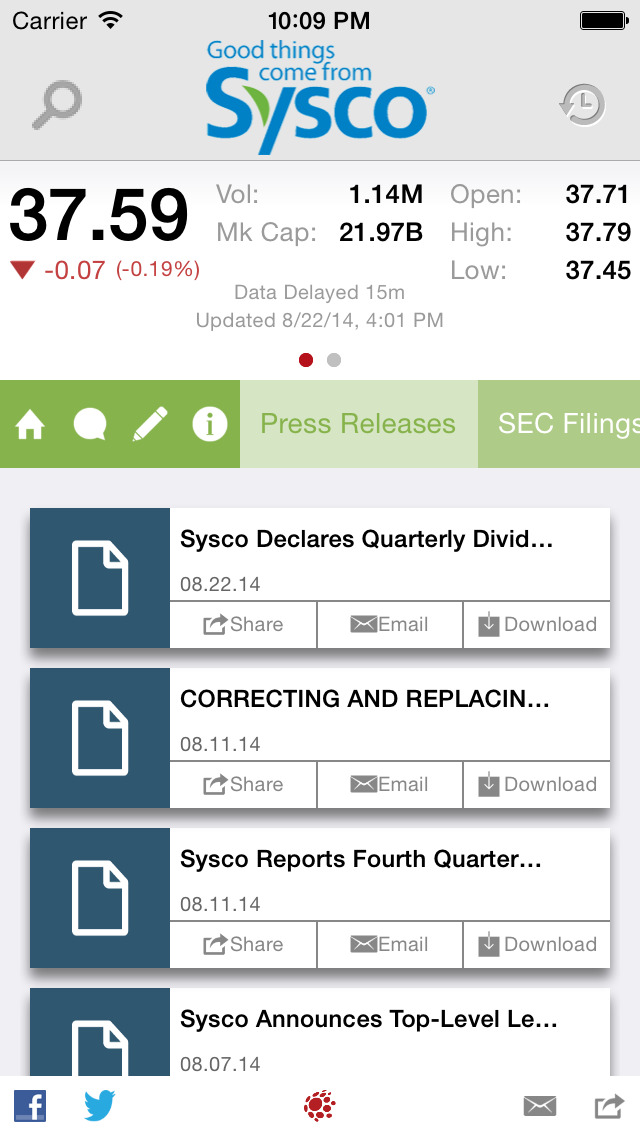The width and height of the screenshot is (640, 1136).
Task: Tap the share arrow icon in bottom bar
Action: pyautogui.click(x=609, y=1106)
